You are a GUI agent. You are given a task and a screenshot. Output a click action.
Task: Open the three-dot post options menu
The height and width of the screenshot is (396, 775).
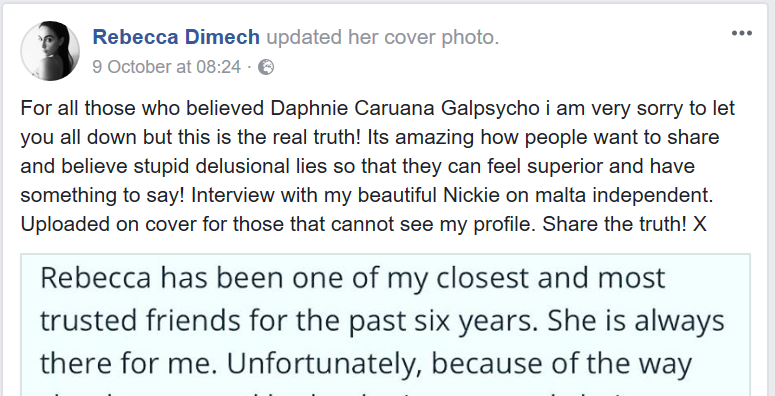point(742,33)
